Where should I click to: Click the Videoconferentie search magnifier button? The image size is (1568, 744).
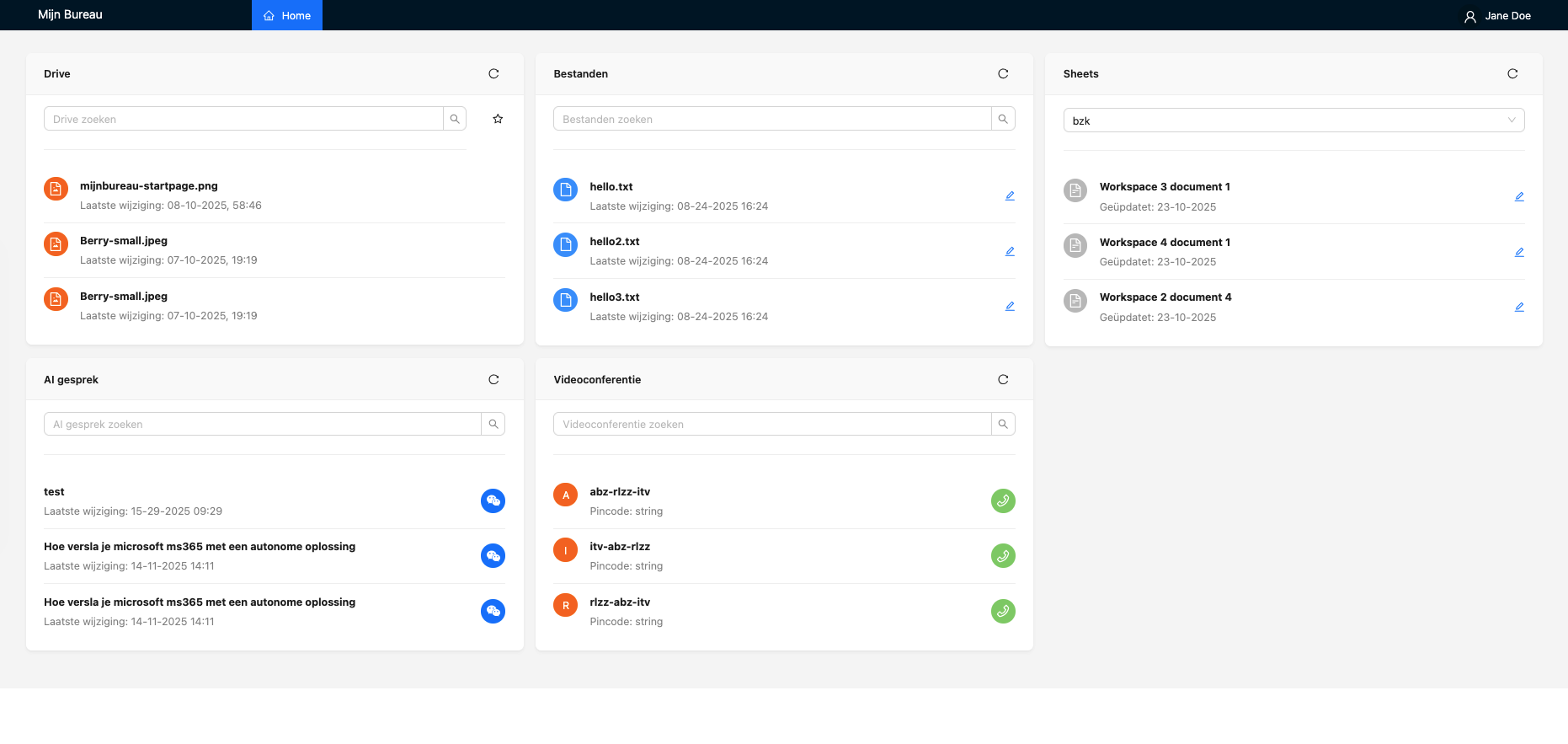pyautogui.click(x=1003, y=424)
